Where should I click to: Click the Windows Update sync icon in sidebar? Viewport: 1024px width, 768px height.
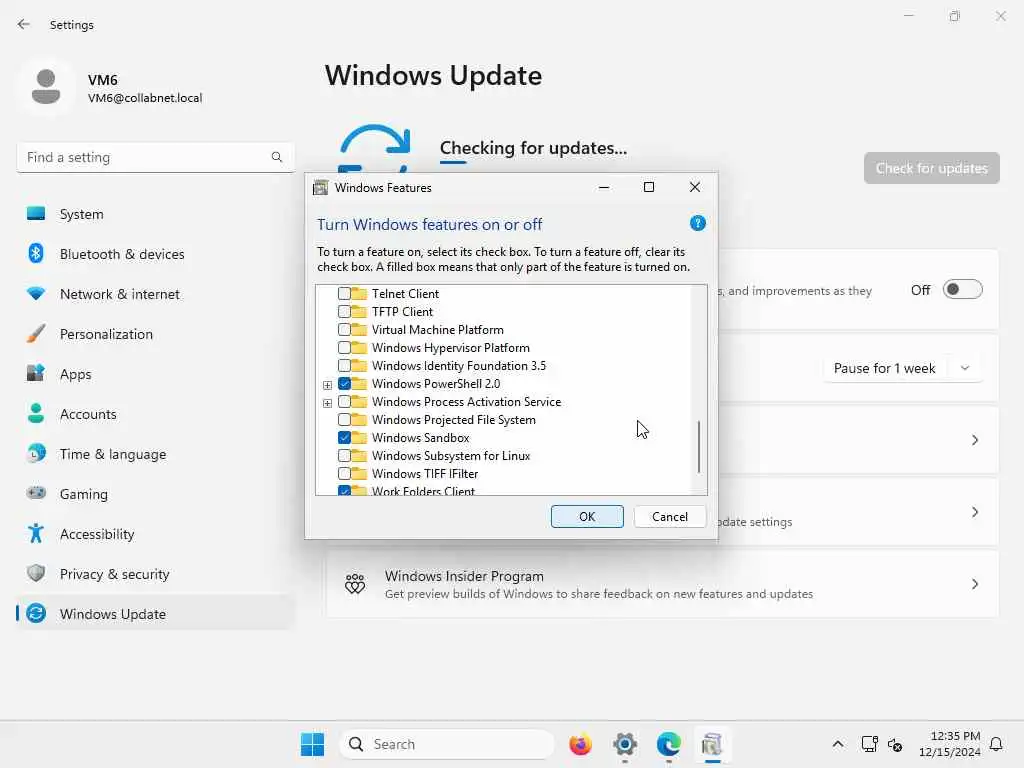tap(36, 613)
